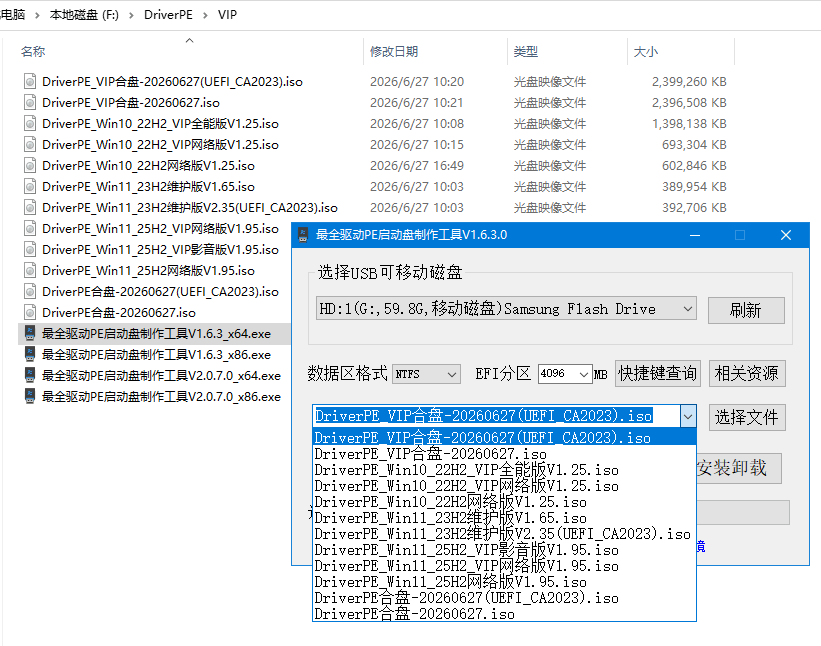The height and width of the screenshot is (646, 821).
Task: Click the 刷新 refresh button
Action: click(746, 310)
